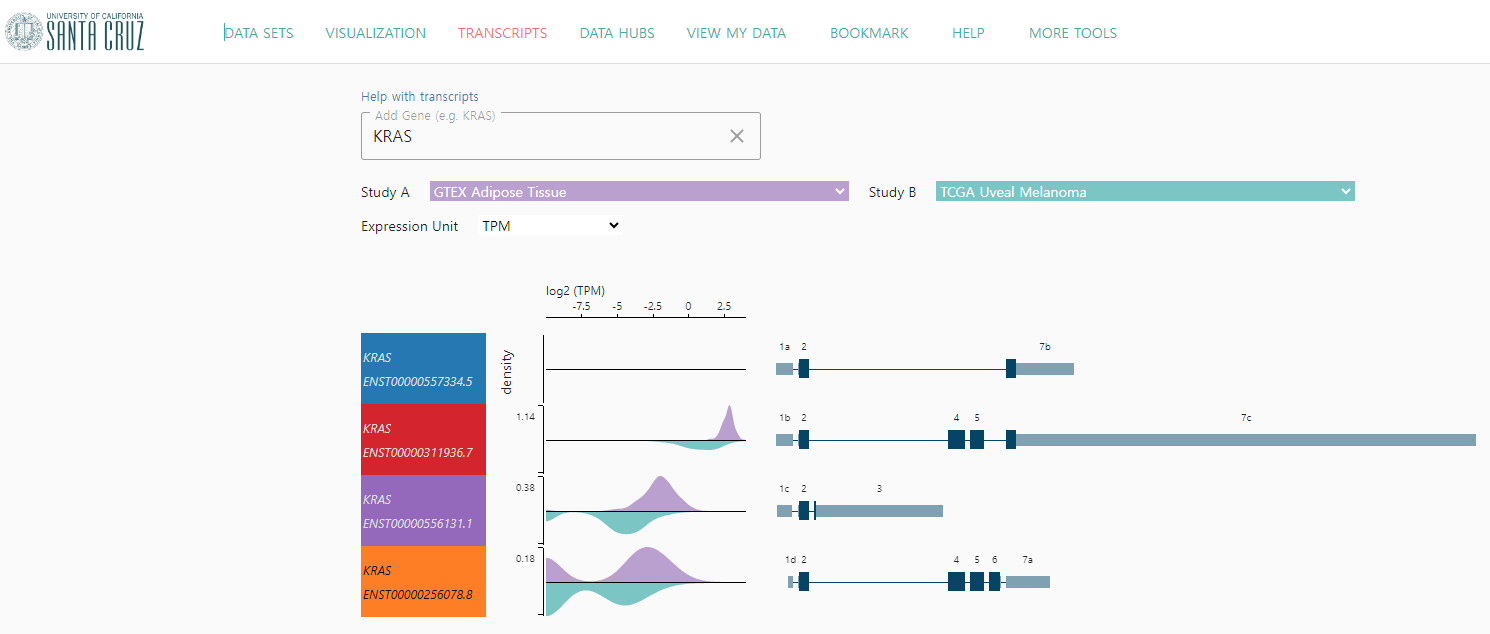Open the Data Sets menu
1490x634 pixels.
pyautogui.click(x=259, y=33)
